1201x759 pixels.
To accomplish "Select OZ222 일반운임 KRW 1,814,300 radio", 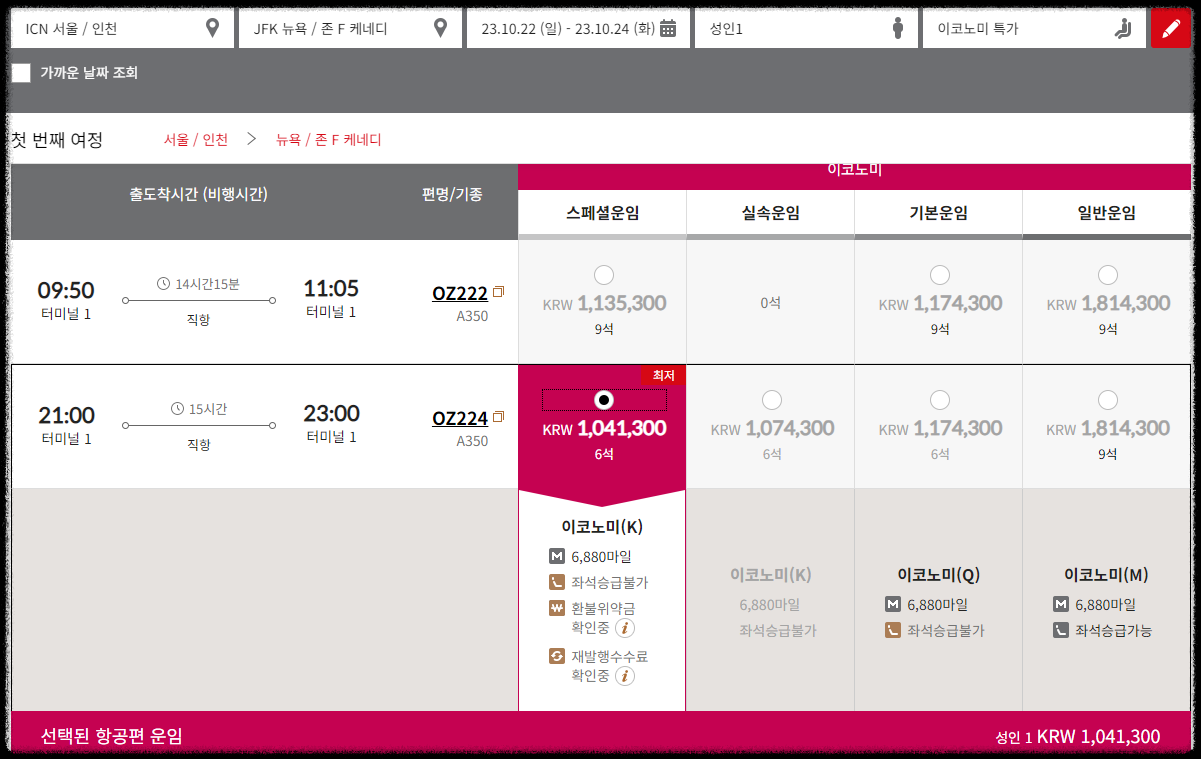I will [x=1107, y=275].
